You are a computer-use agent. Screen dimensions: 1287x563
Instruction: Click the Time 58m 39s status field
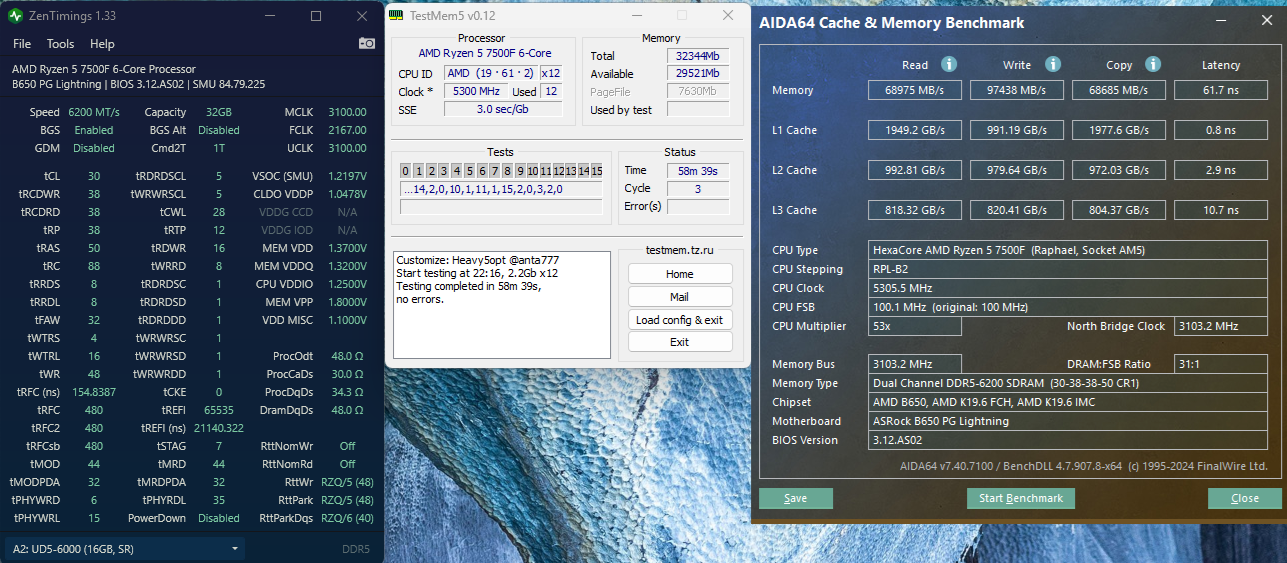tap(698, 171)
